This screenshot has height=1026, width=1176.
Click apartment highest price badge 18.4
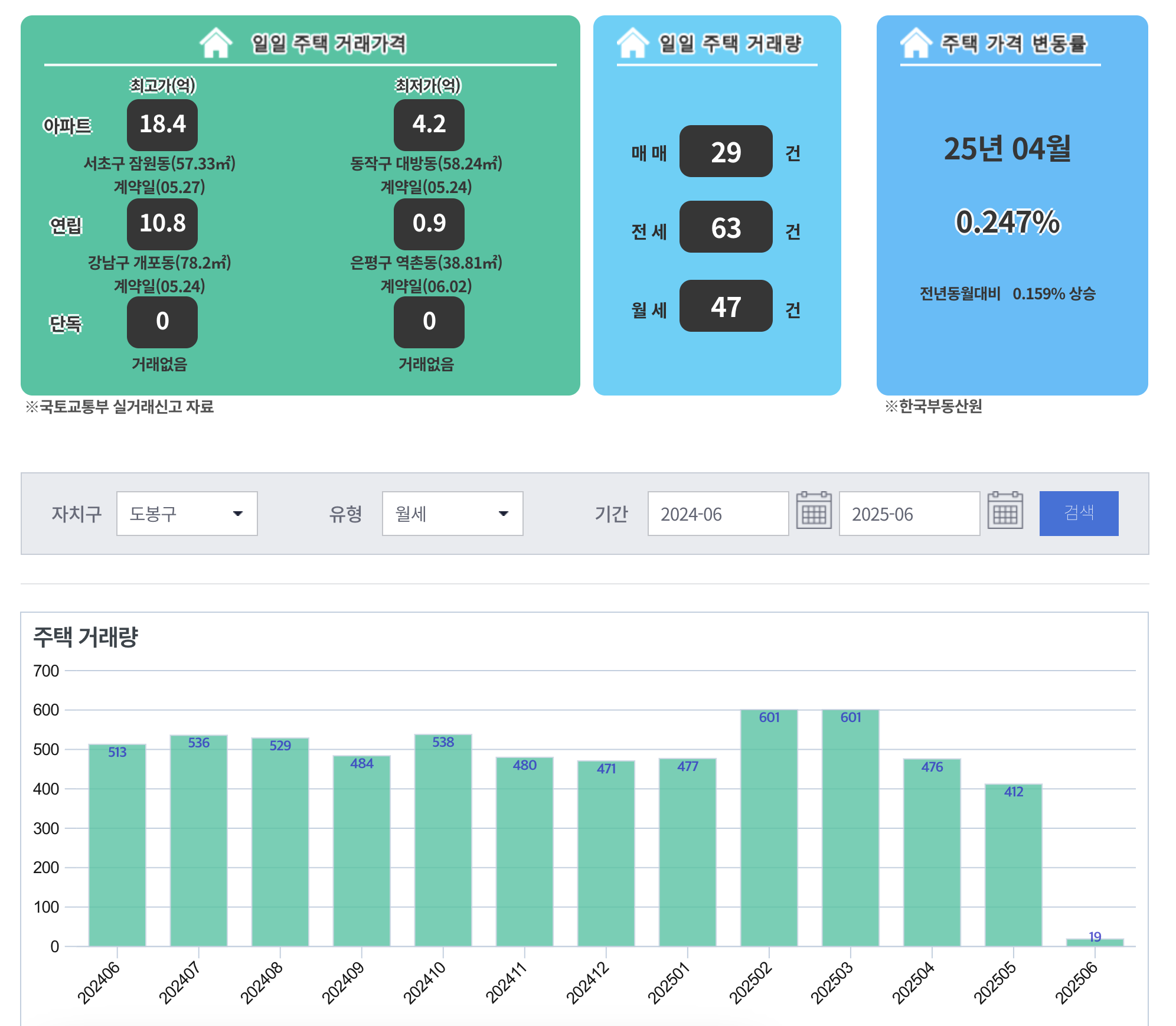(162, 125)
